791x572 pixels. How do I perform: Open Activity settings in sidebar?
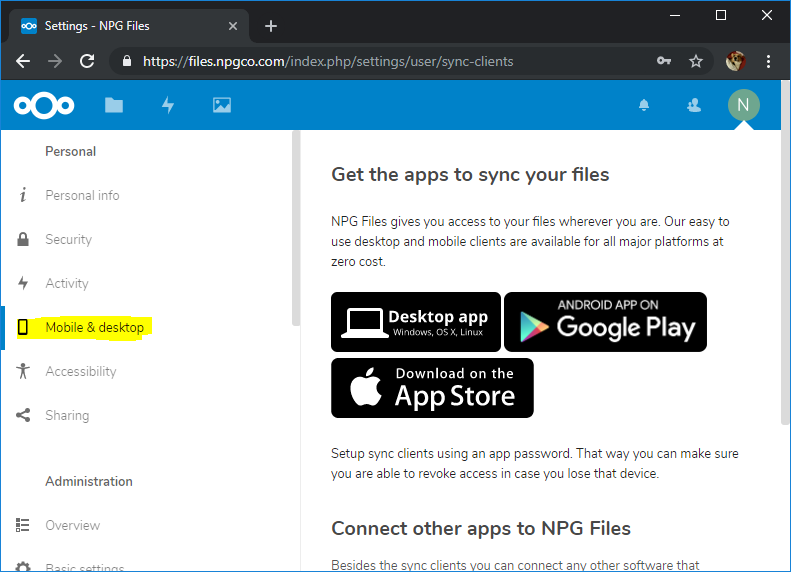point(67,283)
